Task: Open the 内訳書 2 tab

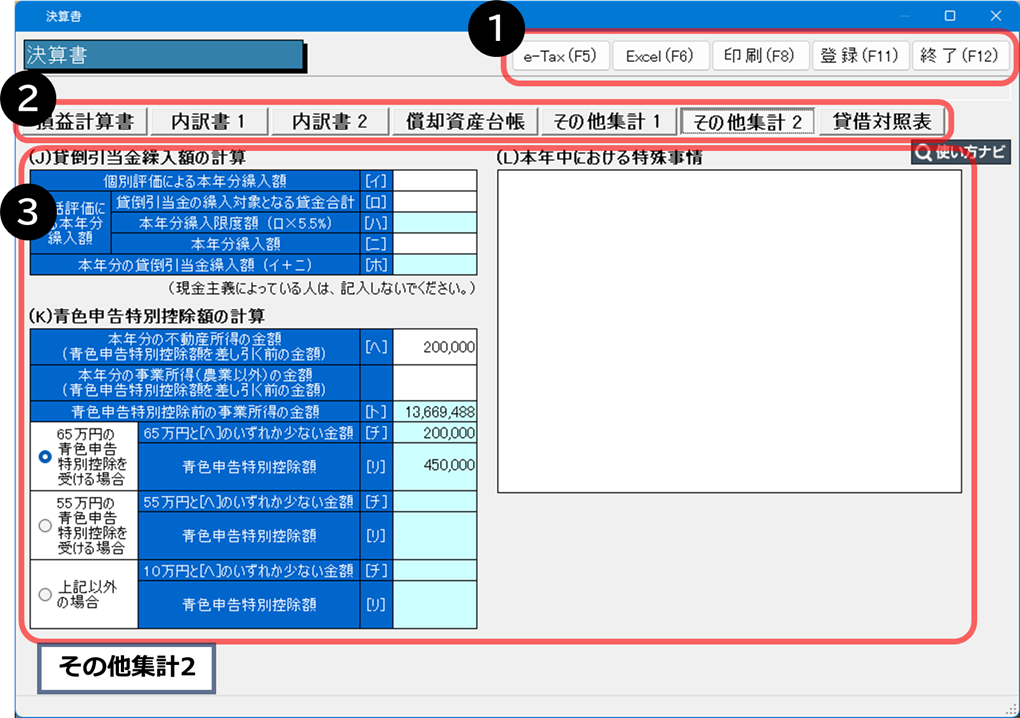Action: click(x=330, y=122)
